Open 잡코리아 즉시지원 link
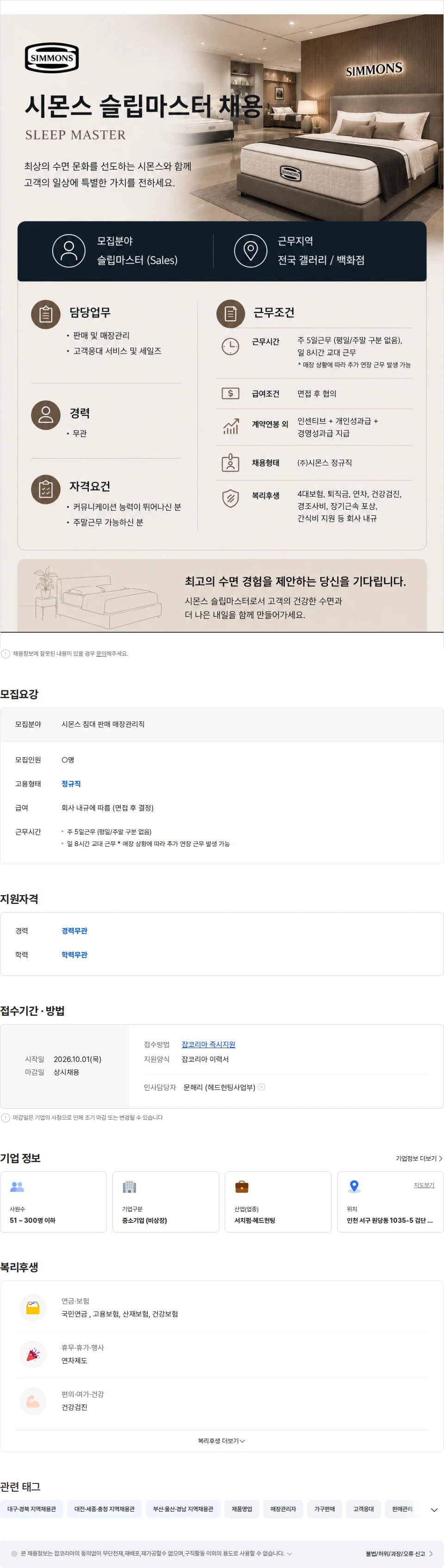The width and height of the screenshot is (444, 1568). point(208,1044)
